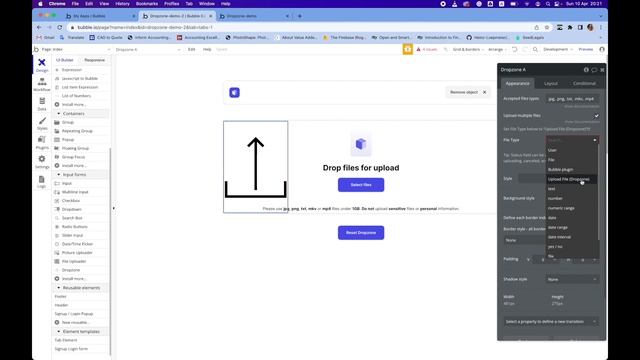Switch to the Layout tab
Image resolution: width=640 pixels, height=360 pixels.
pos(551,83)
